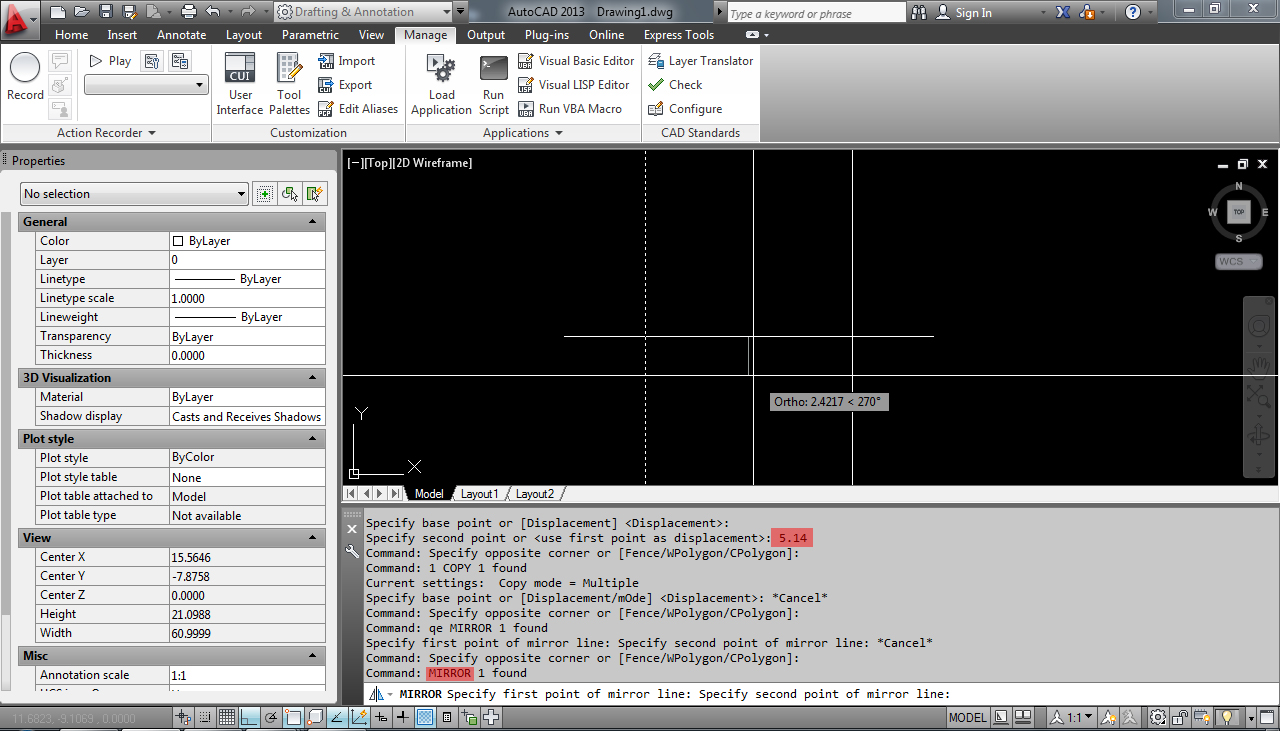Collapse the General properties section
The height and width of the screenshot is (731, 1280).
click(312, 222)
